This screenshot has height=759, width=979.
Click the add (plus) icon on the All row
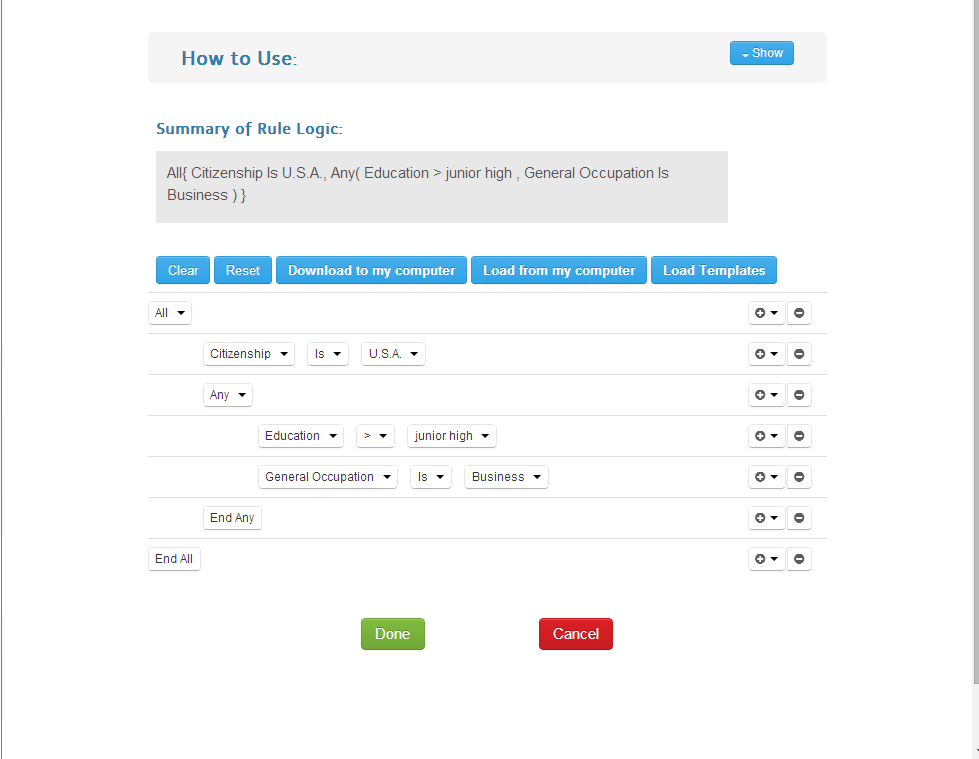pyautogui.click(x=766, y=313)
